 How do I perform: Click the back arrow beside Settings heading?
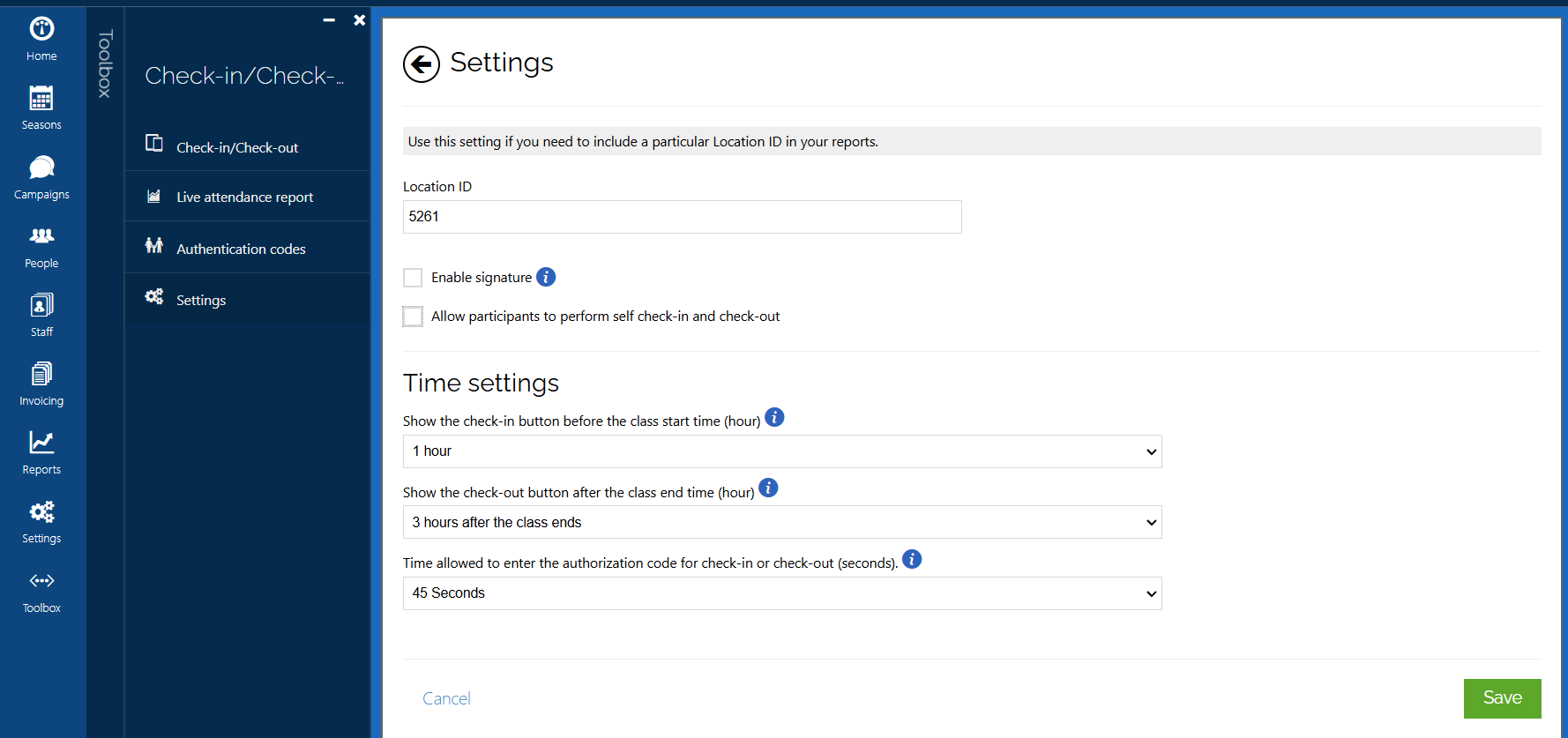[422, 64]
